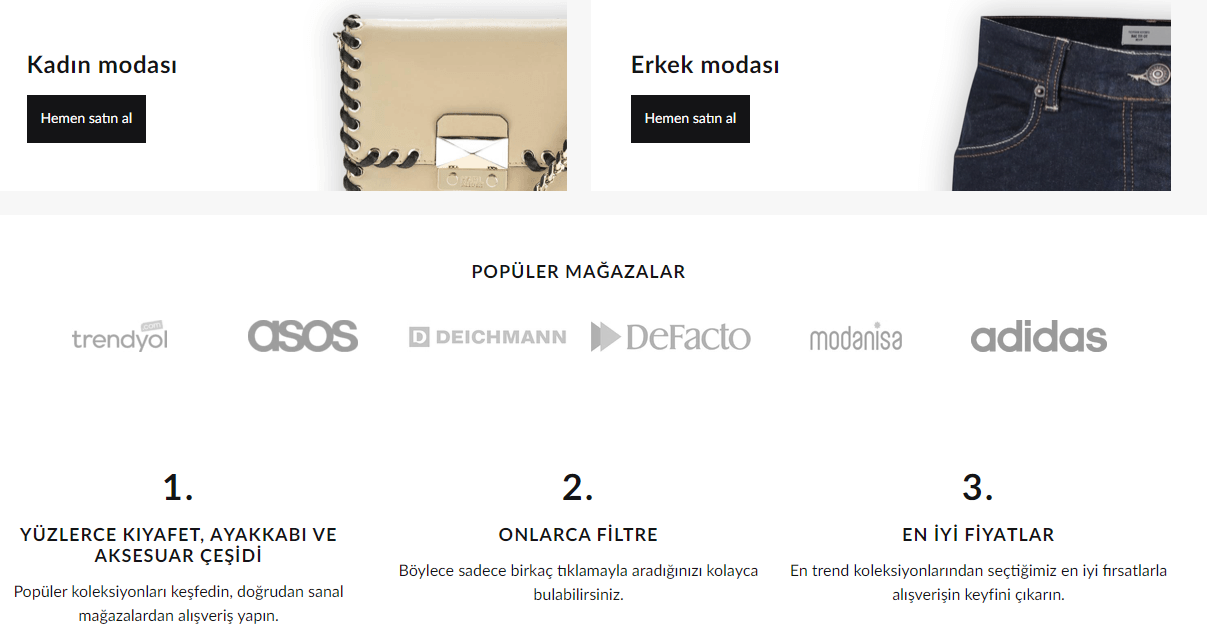Click the number '1.' step marker

(x=178, y=487)
